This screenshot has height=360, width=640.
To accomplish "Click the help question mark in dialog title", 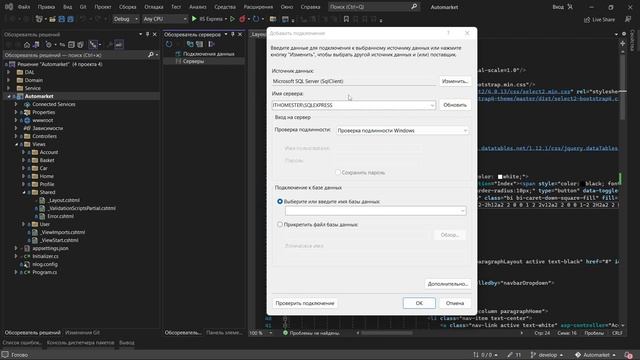I will point(449,33).
